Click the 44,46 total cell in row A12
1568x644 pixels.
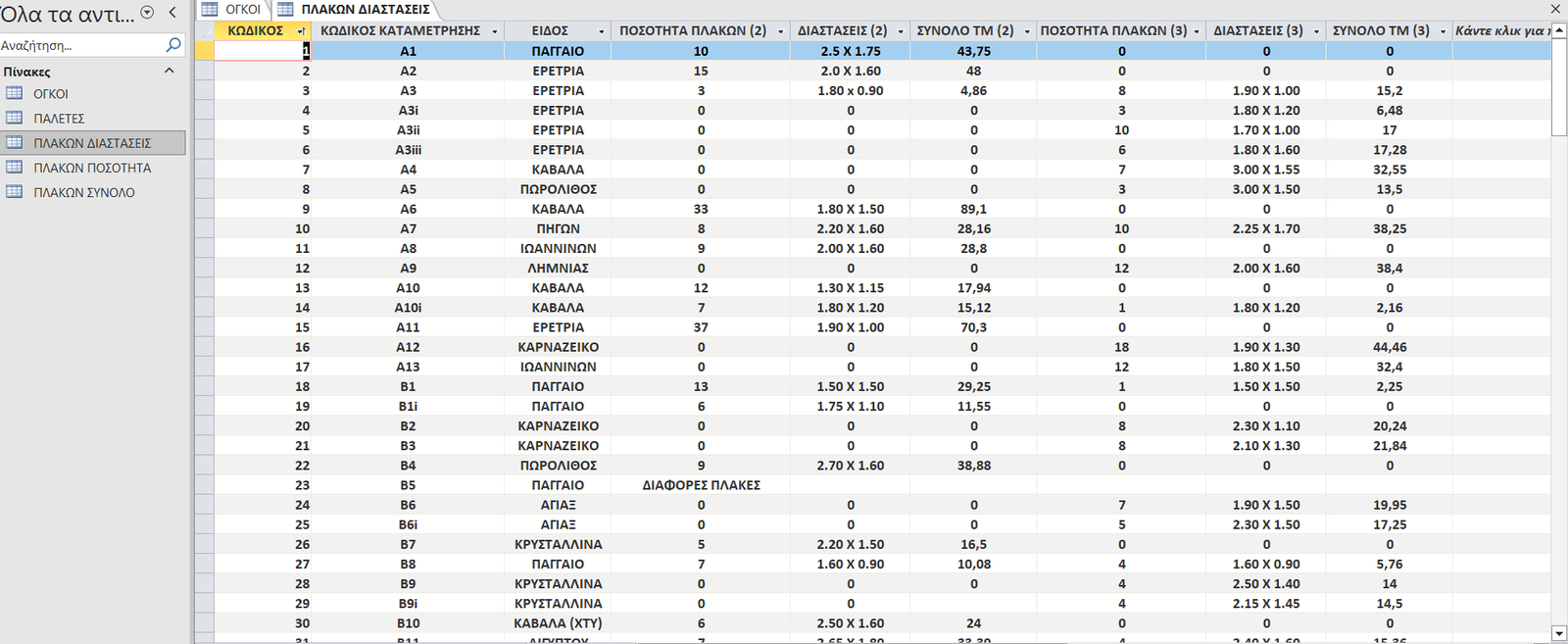pyautogui.click(x=1390, y=347)
